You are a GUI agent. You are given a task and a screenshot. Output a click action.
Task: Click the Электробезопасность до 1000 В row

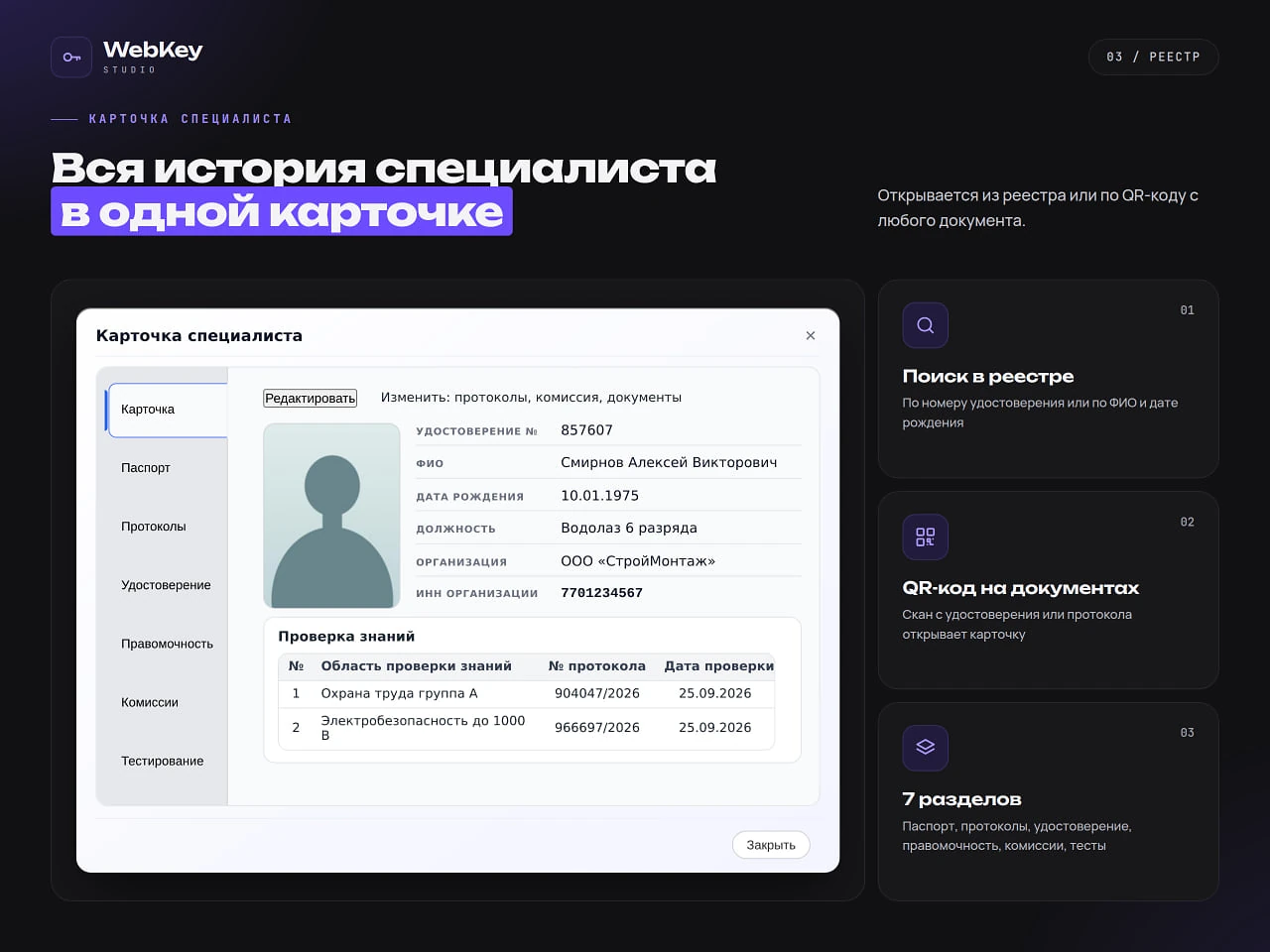(526, 728)
